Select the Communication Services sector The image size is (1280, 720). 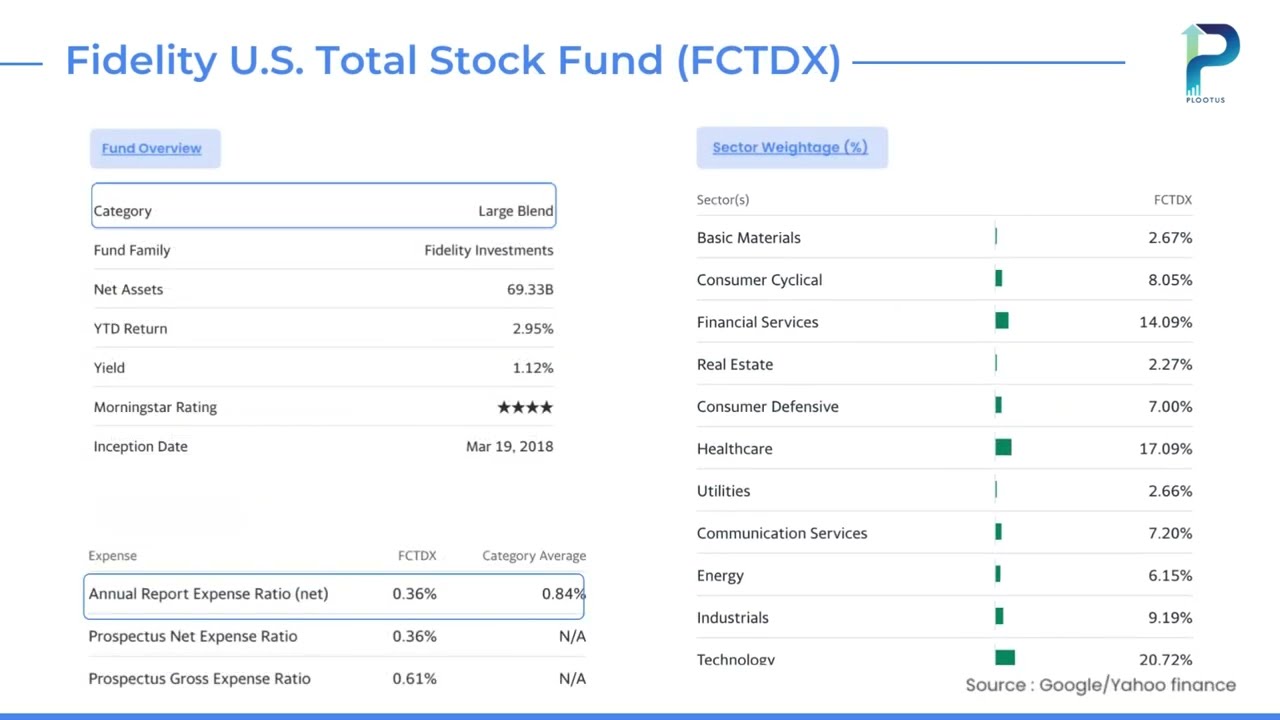coord(782,533)
